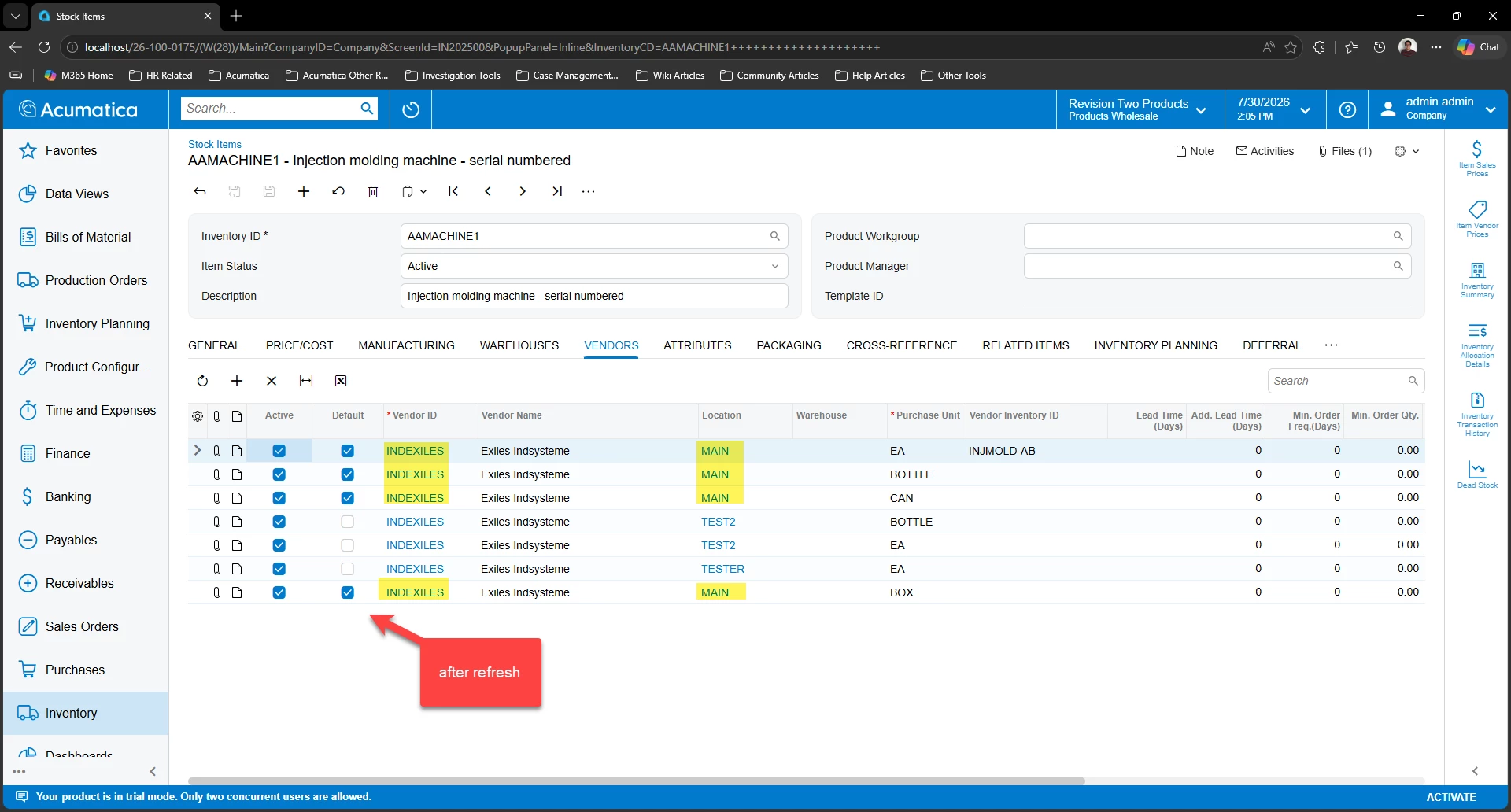Uncheck Default for the INJMOLD-AB row
The height and width of the screenshot is (812, 1511).
(x=347, y=451)
